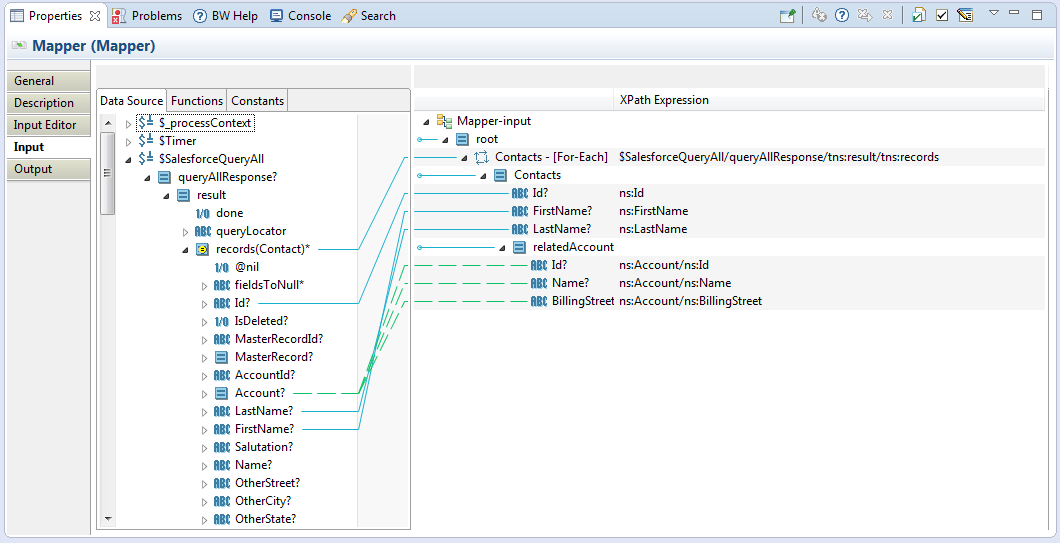The image size is (1060, 543).
Task: Open the Input Editor section
Action: [45, 125]
